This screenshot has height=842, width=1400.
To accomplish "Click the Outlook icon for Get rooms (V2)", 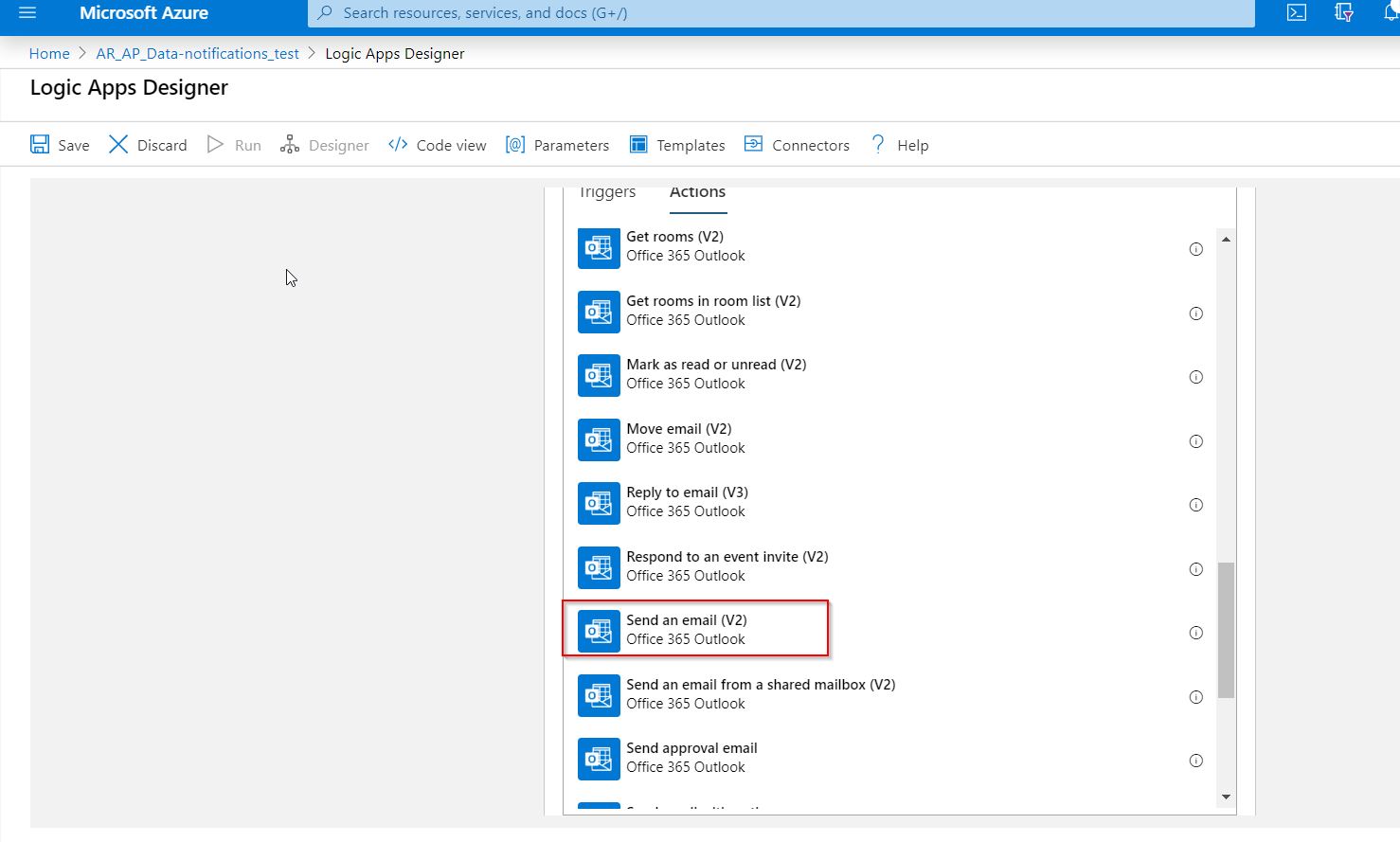I will pos(599,248).
